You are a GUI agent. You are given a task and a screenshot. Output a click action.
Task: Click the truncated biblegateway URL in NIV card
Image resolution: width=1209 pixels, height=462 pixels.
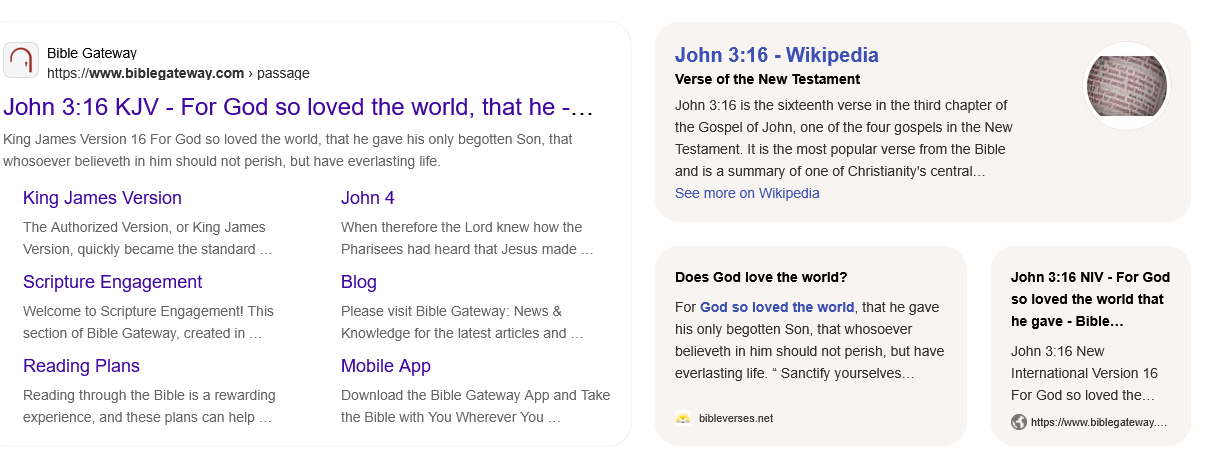click(x=1098, y=422)
